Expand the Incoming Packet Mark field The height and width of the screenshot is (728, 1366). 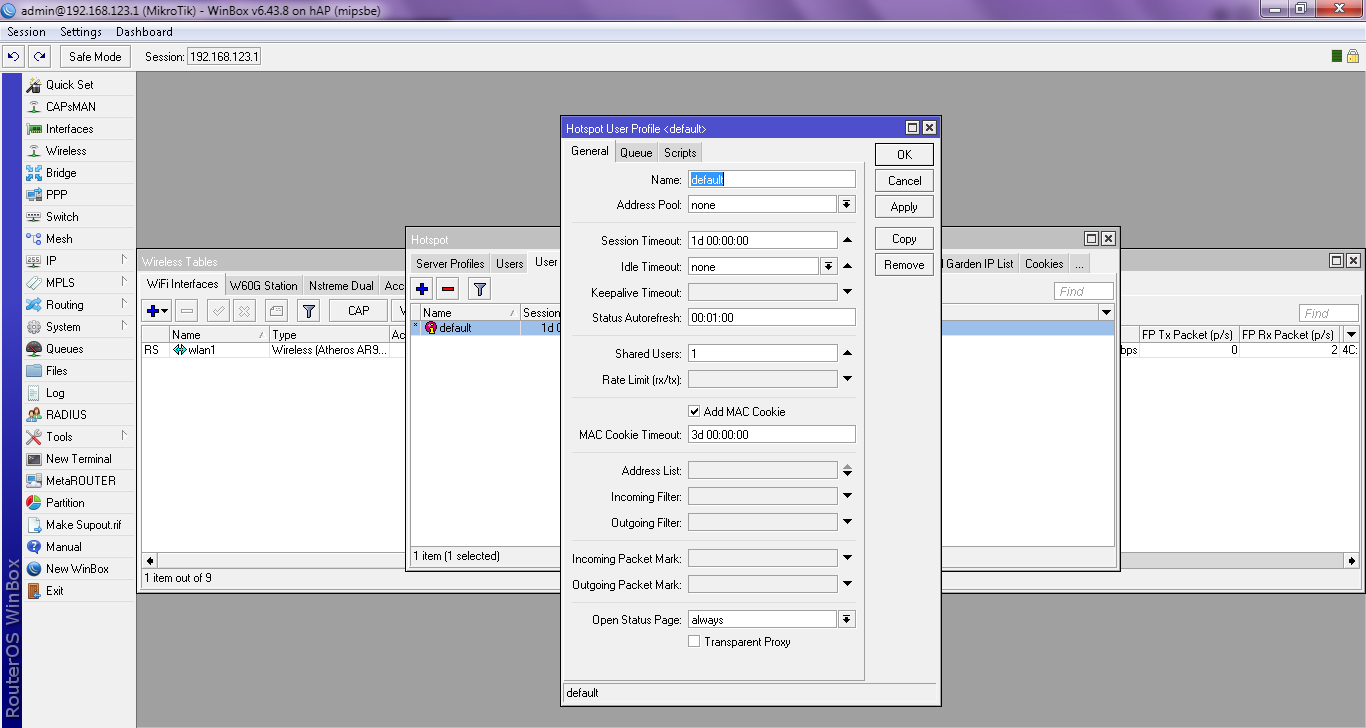click(847, 558)
